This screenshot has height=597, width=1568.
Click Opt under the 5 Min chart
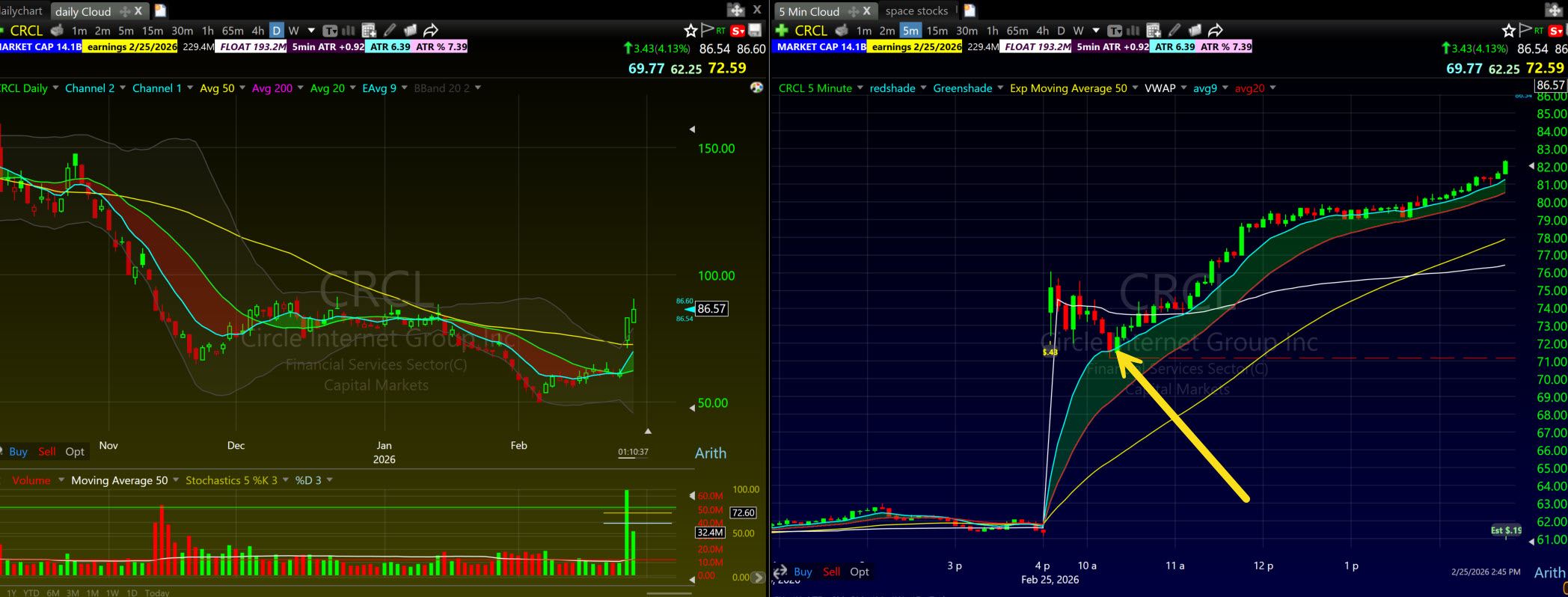[860, 572]
